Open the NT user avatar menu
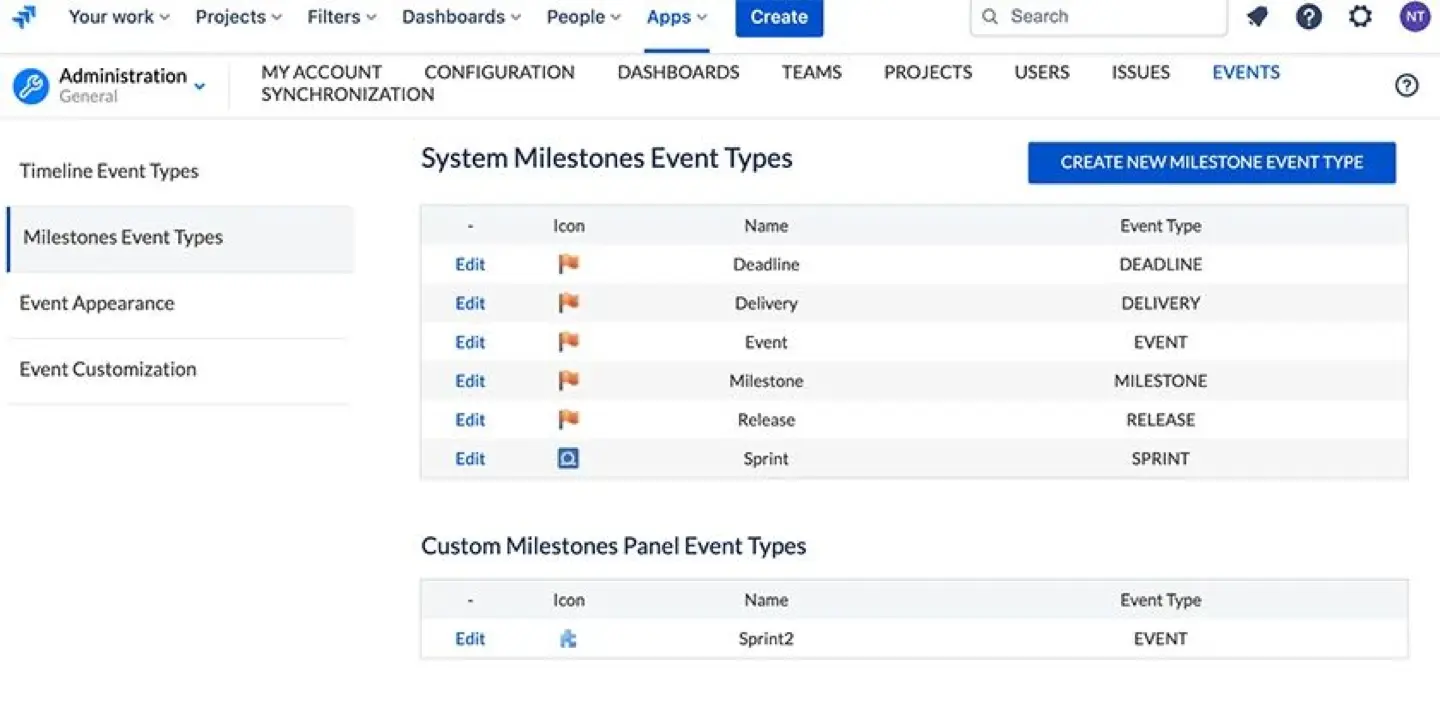Screen dimensions: 1440x704 pyautogui.click(x=1415, y=17)
